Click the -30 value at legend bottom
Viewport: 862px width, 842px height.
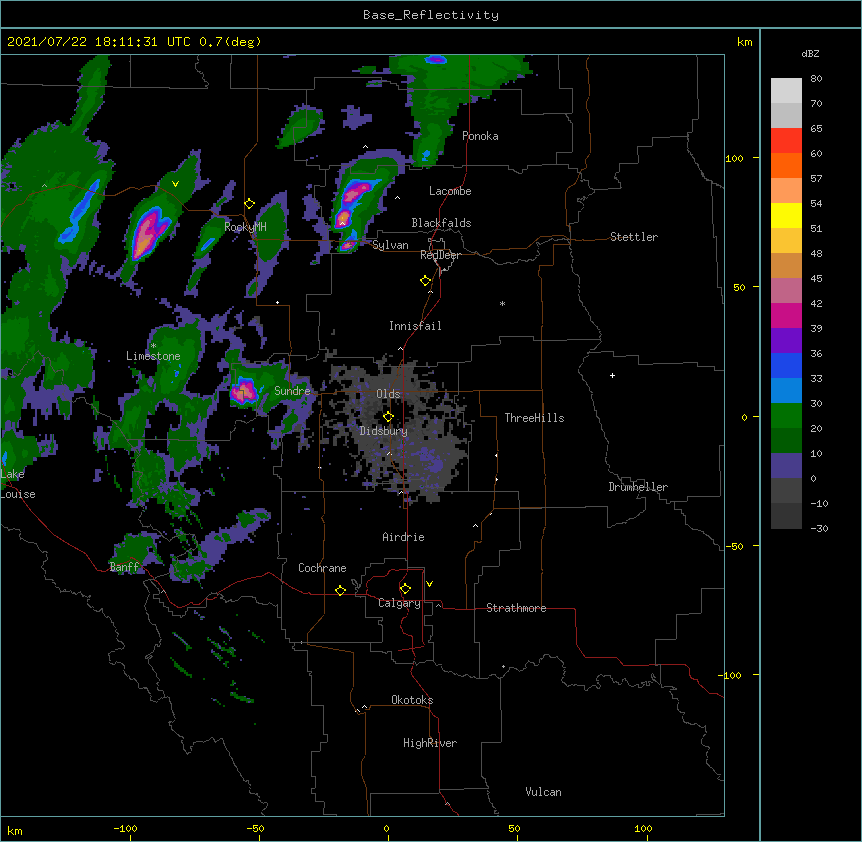(819, 528)
